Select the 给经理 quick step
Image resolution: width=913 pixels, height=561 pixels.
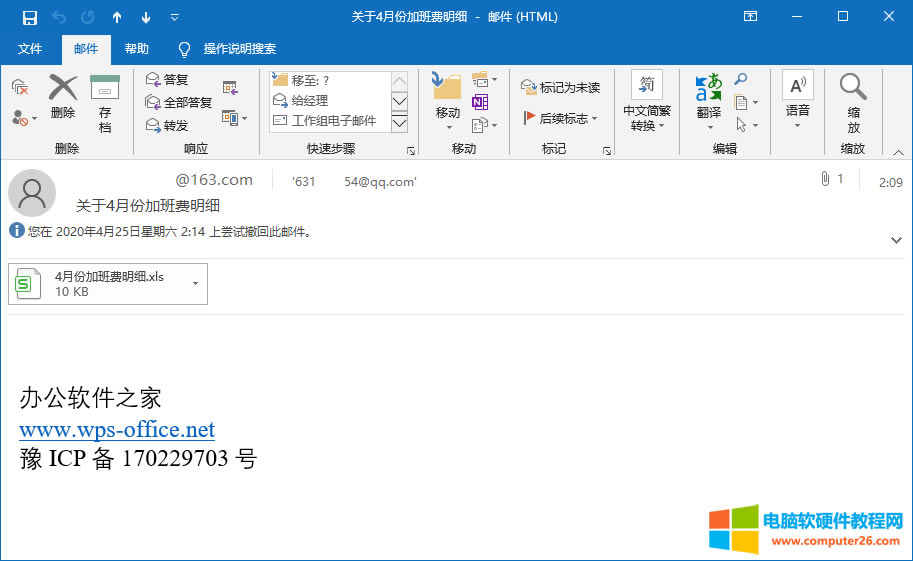[x=331, y=101]
